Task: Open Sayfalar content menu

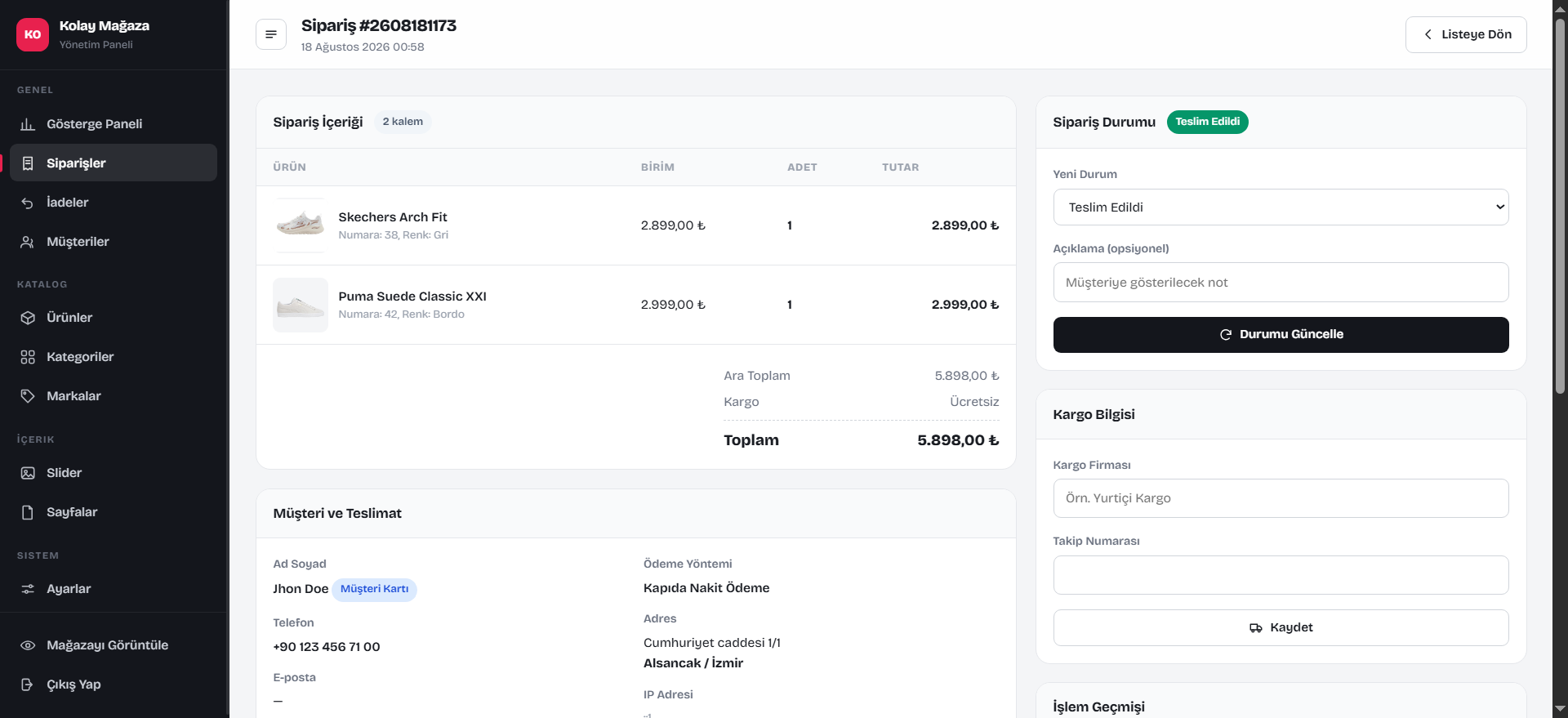Action: (114, 512)
